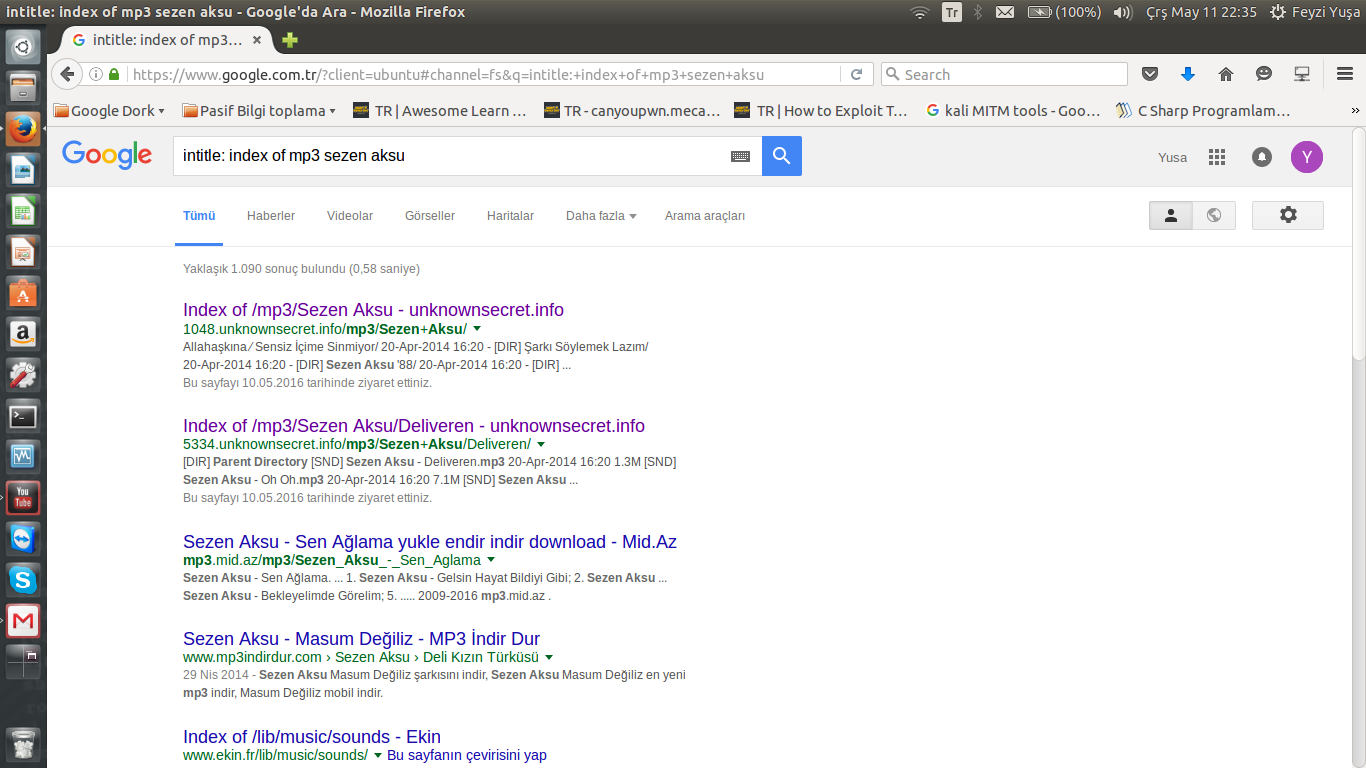
Task: Open the Firefox hamburger menu
Action: point(1345,74)
